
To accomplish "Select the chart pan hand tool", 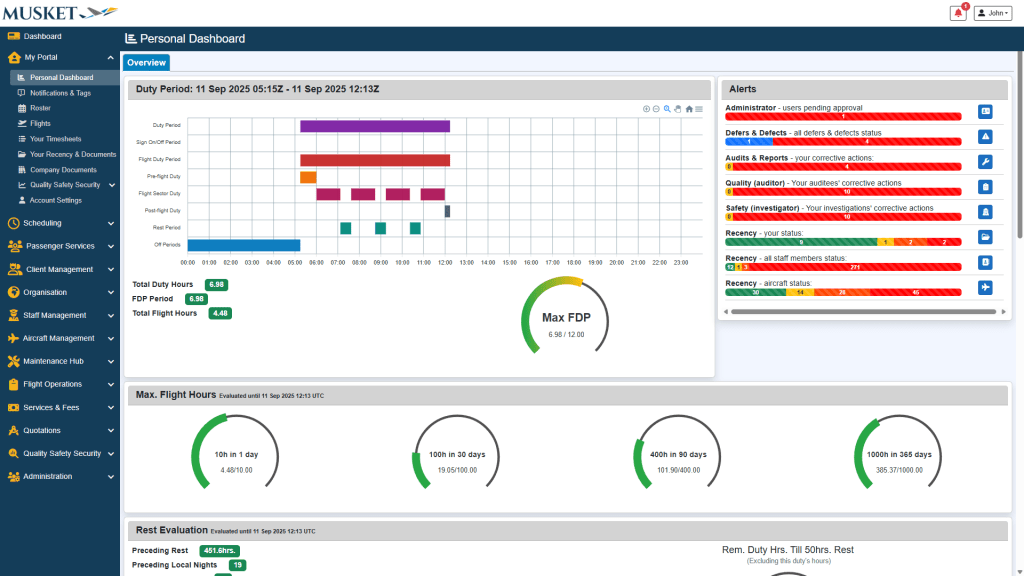I will click(677, 108).
